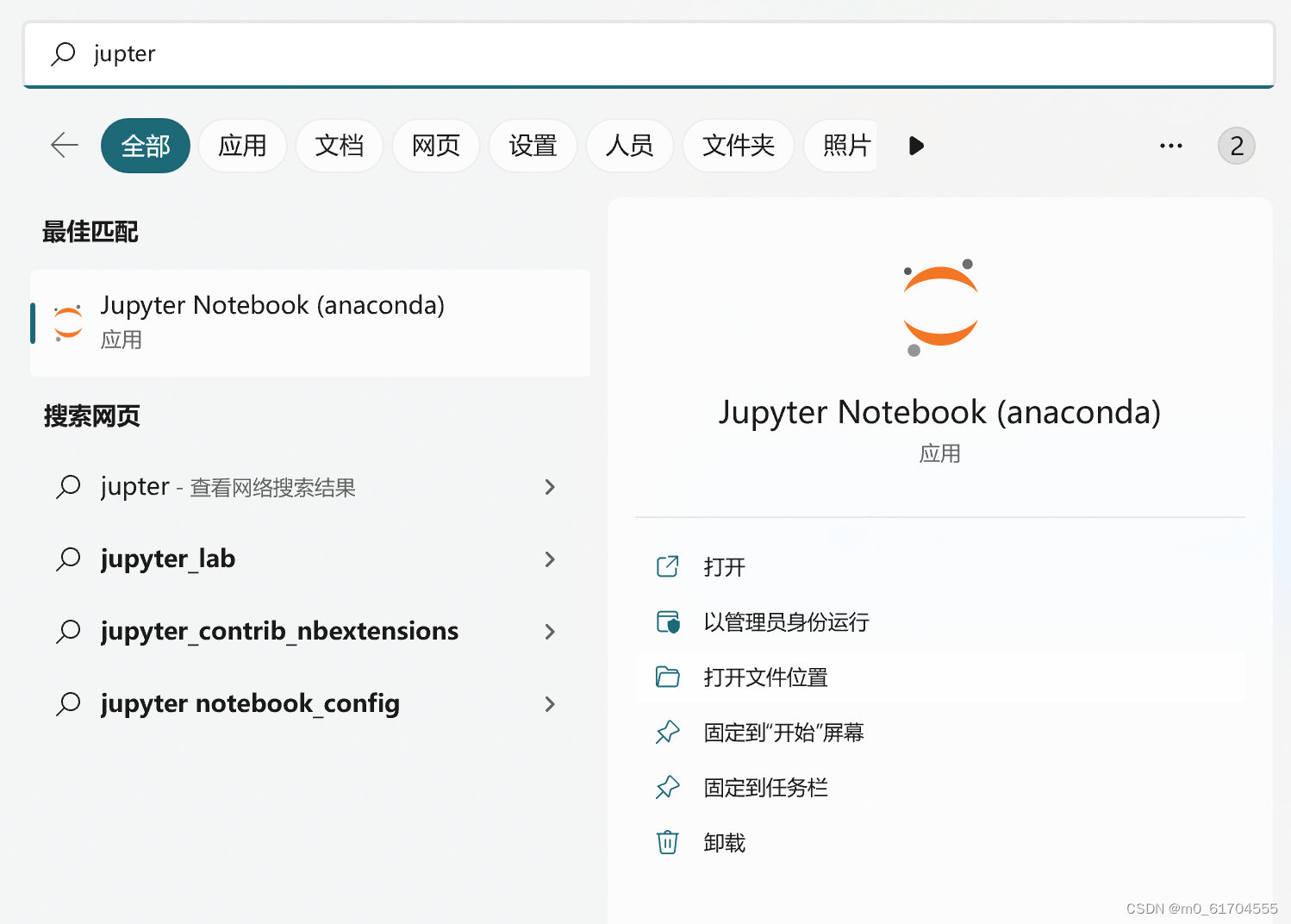Click the jupyter_contrib_nbextensions search suggestion

(310, 632)
